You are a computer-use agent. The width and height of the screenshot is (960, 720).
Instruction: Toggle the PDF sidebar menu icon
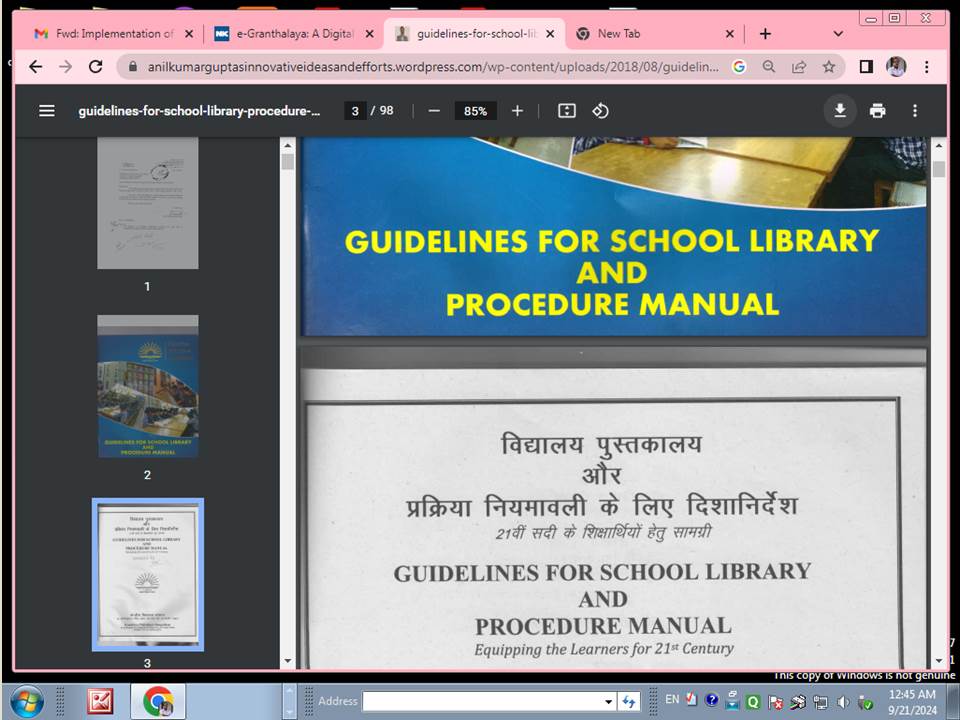(47, 111)
